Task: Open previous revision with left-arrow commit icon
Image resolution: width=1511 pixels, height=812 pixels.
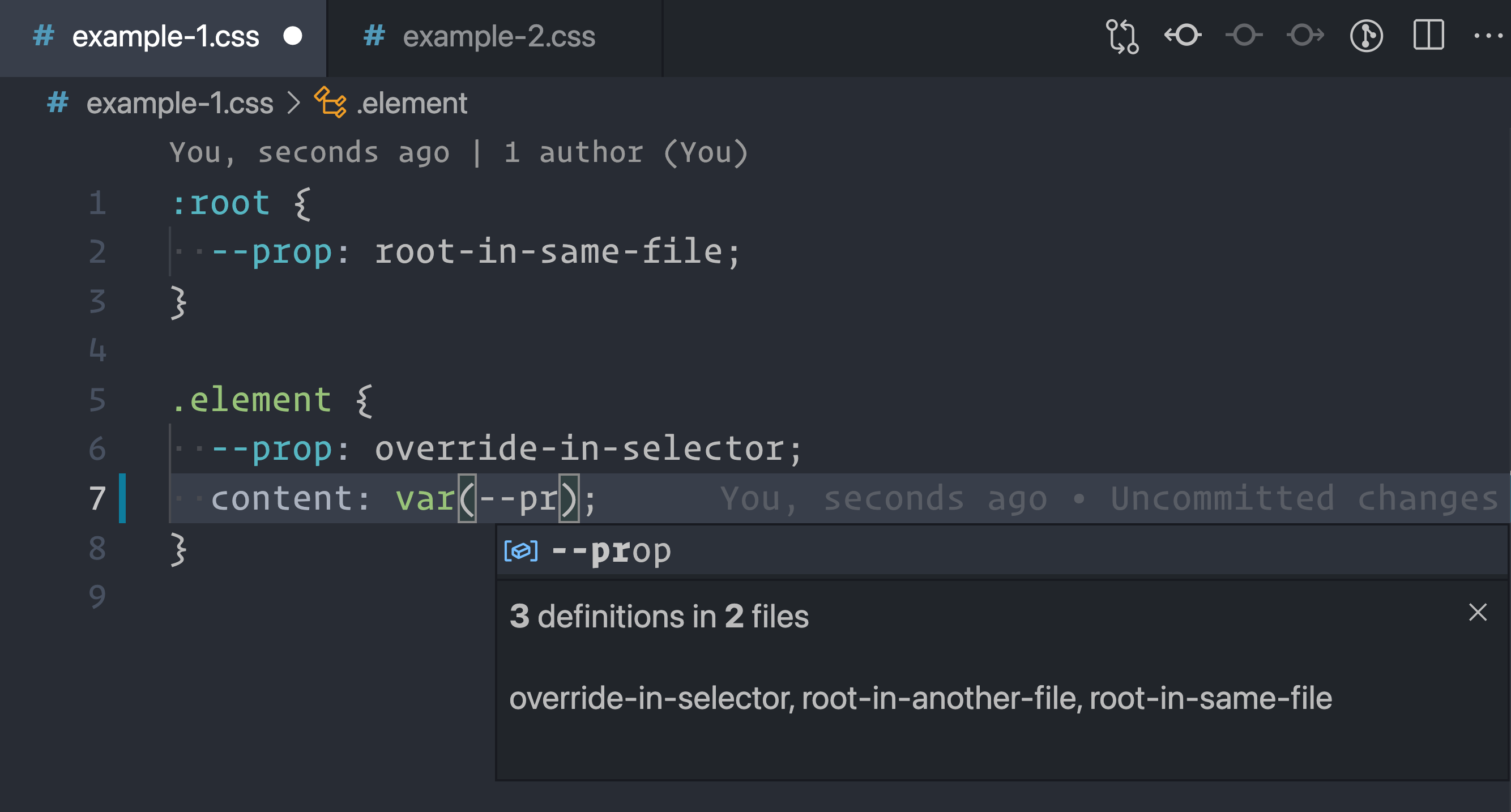Action: (1183, 35)
